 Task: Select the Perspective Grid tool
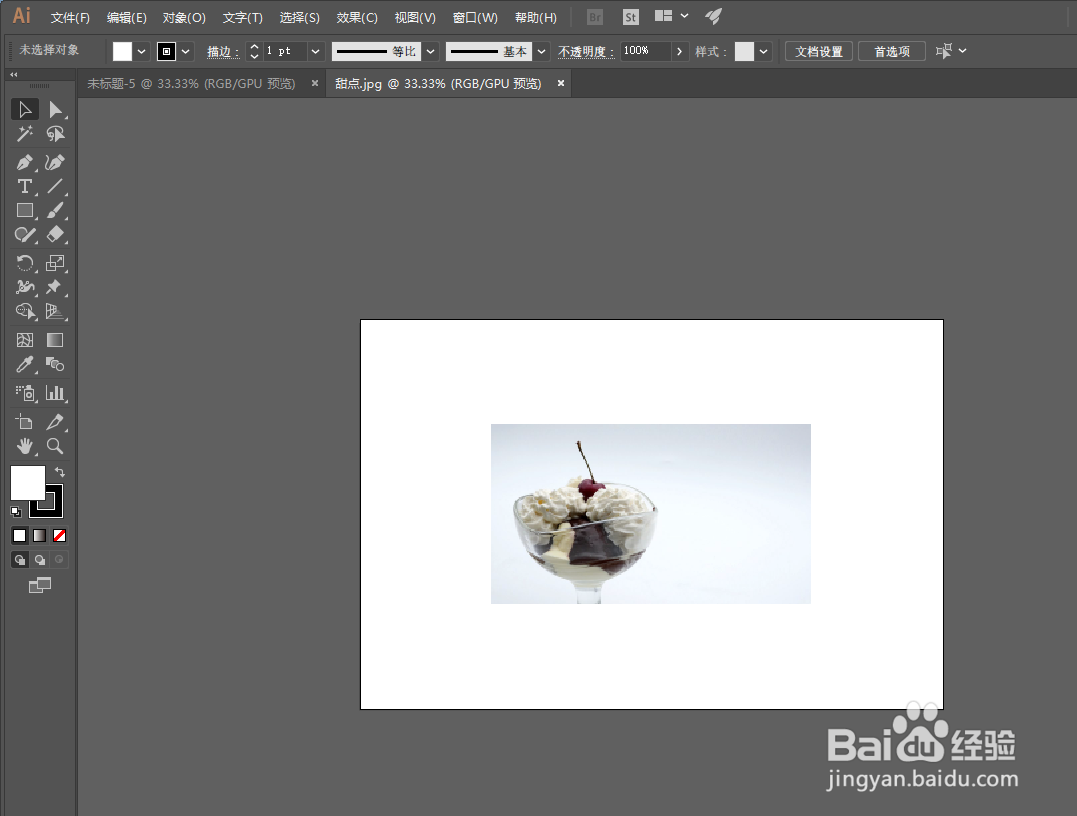[x=55, y=312]
